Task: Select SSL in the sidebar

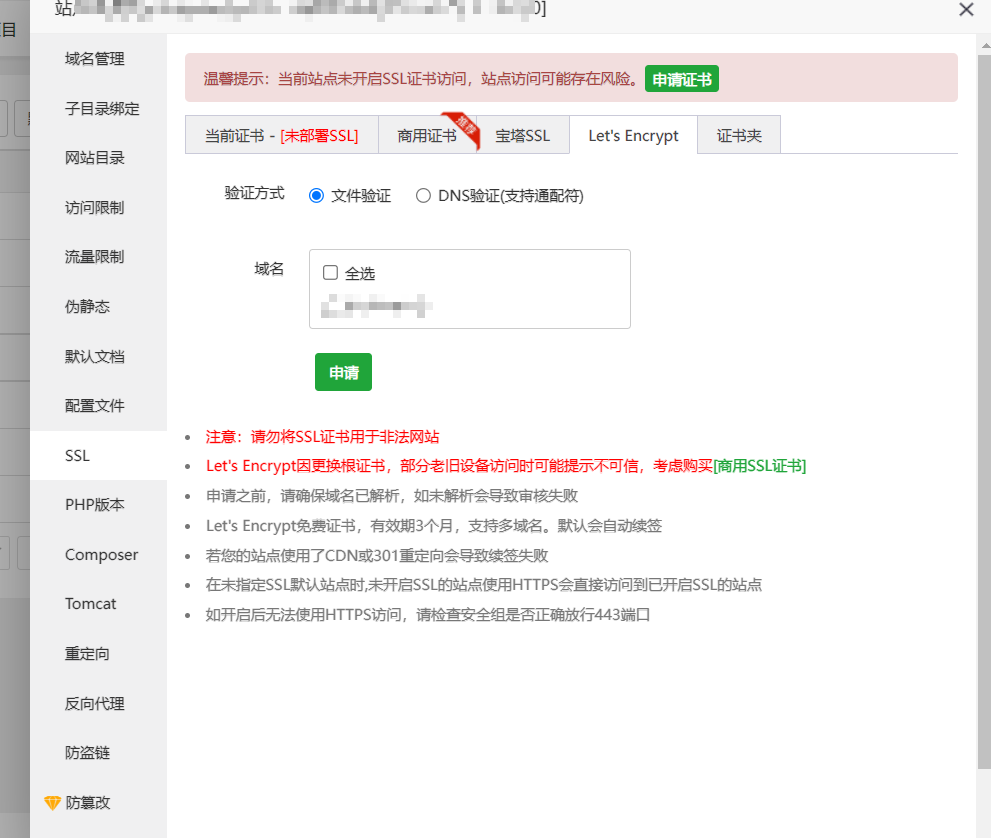Action: click(99, 456)
